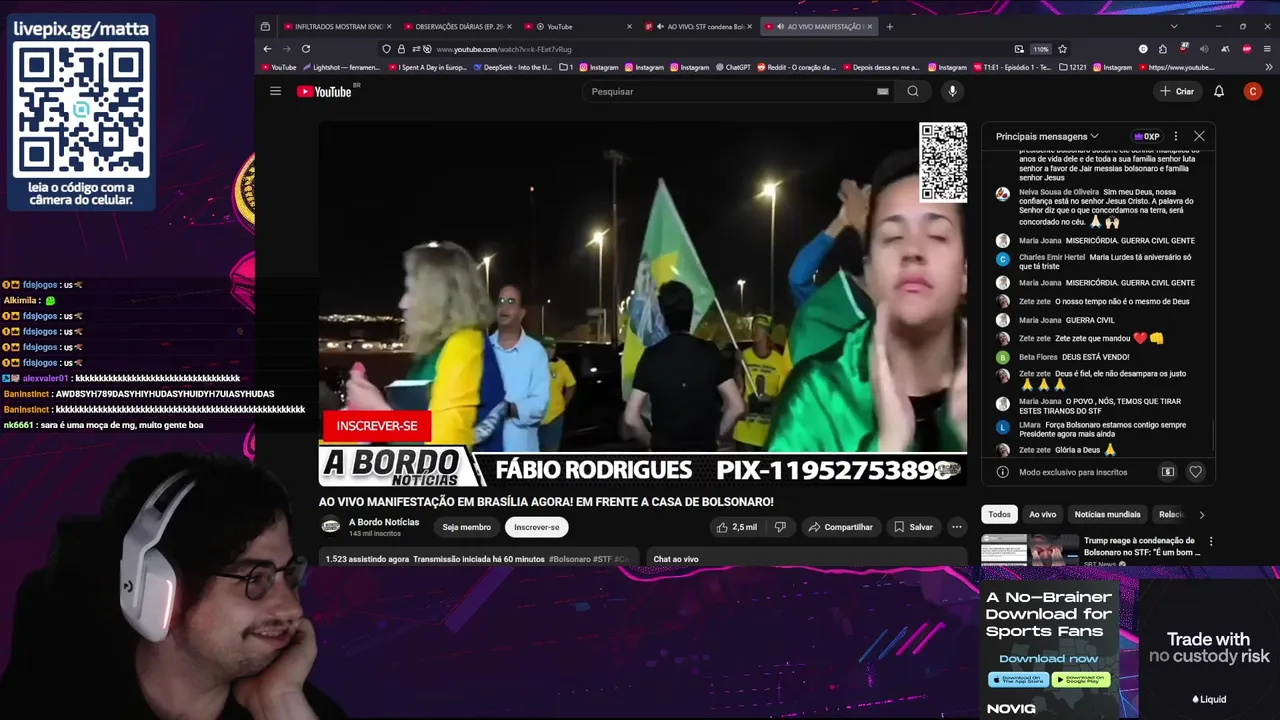Click the INSCREVER-SE red overlay button
The height and width of the screenshot is (720, 1280).
(377, 426)
